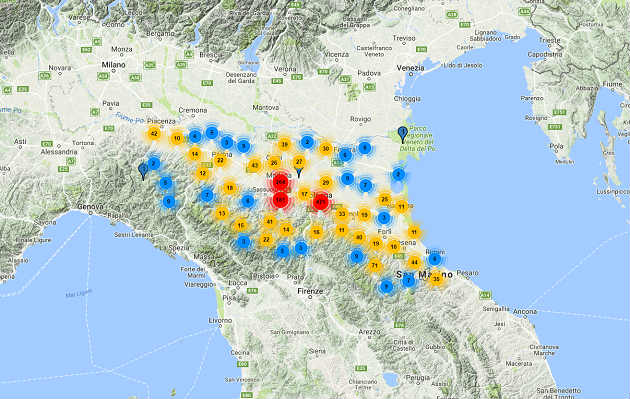Screen dimensions: 630x399
Task: Select the yellow cluster marker numbered 33
Action: point(342,214)
